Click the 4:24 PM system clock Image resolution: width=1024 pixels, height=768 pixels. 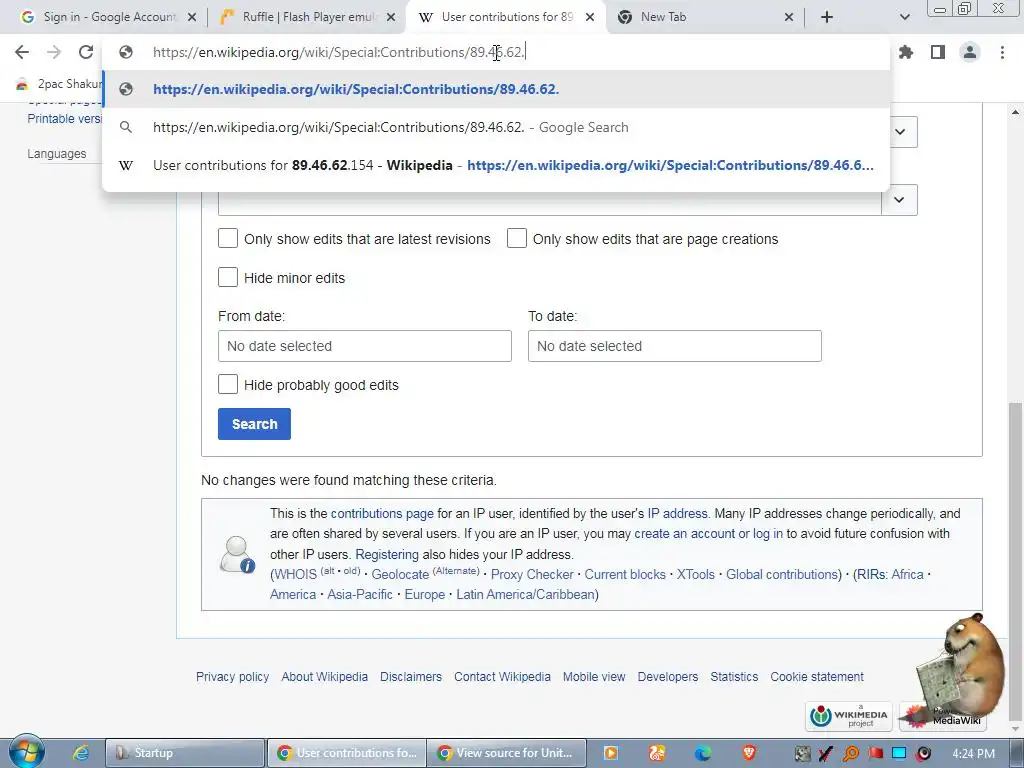(973, 754)
